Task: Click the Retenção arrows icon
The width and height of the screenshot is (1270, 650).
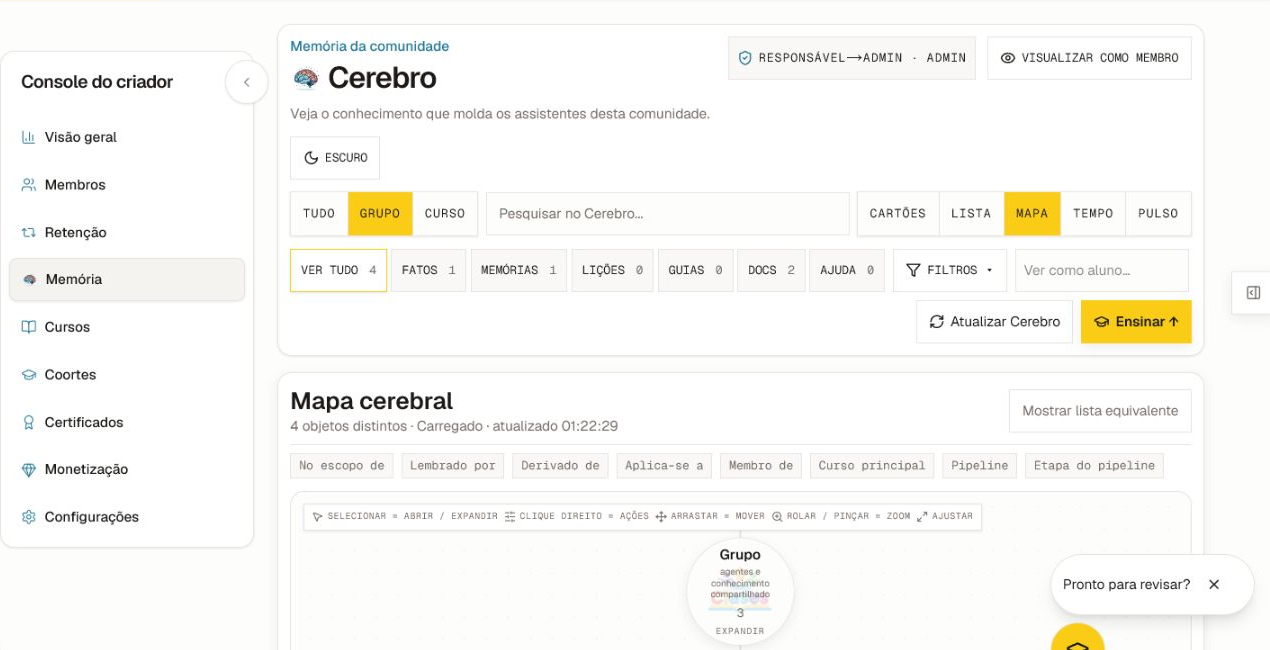Action: 29,232
